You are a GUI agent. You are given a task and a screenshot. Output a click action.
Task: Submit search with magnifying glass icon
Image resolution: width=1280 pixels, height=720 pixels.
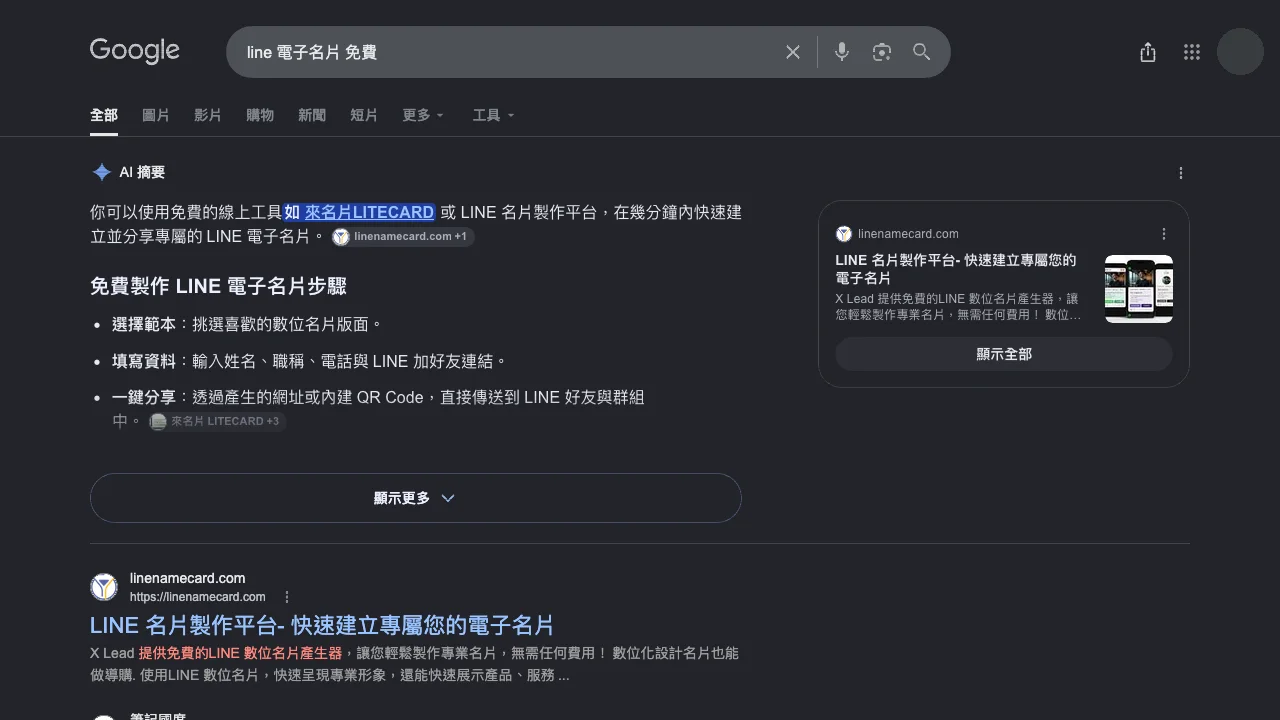[x=922, y=52]
